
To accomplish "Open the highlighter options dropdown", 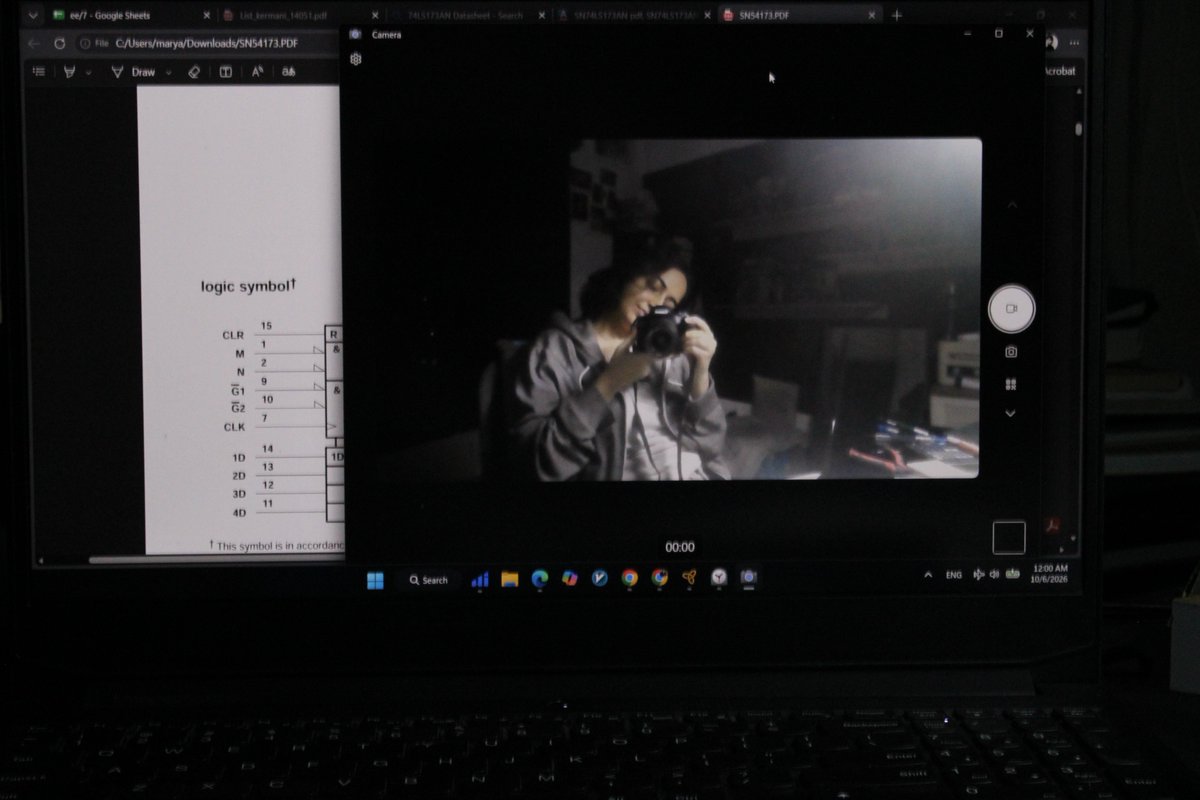I will click(x=88, y=73).
